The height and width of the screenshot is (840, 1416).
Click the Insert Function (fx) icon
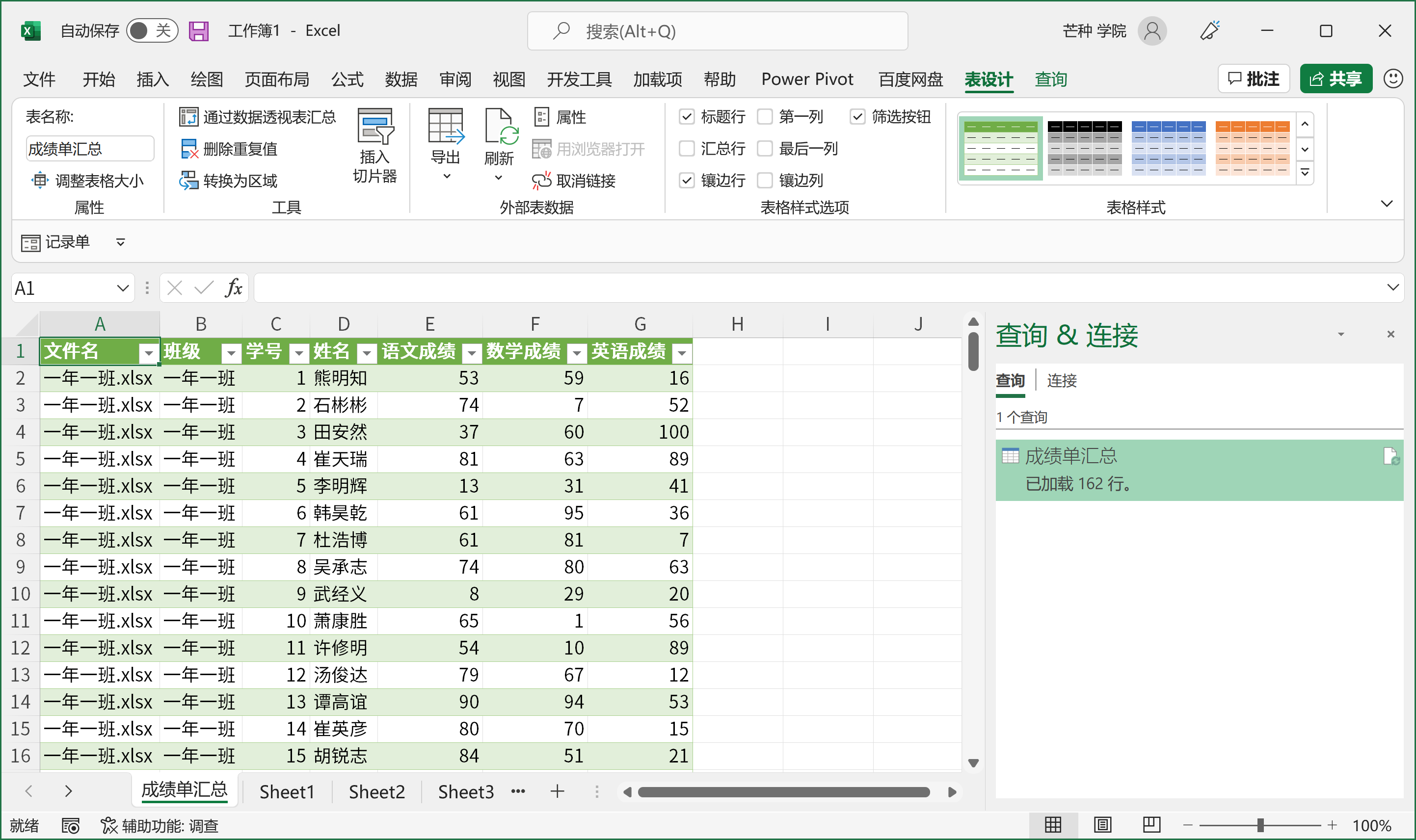click(233, 288)
